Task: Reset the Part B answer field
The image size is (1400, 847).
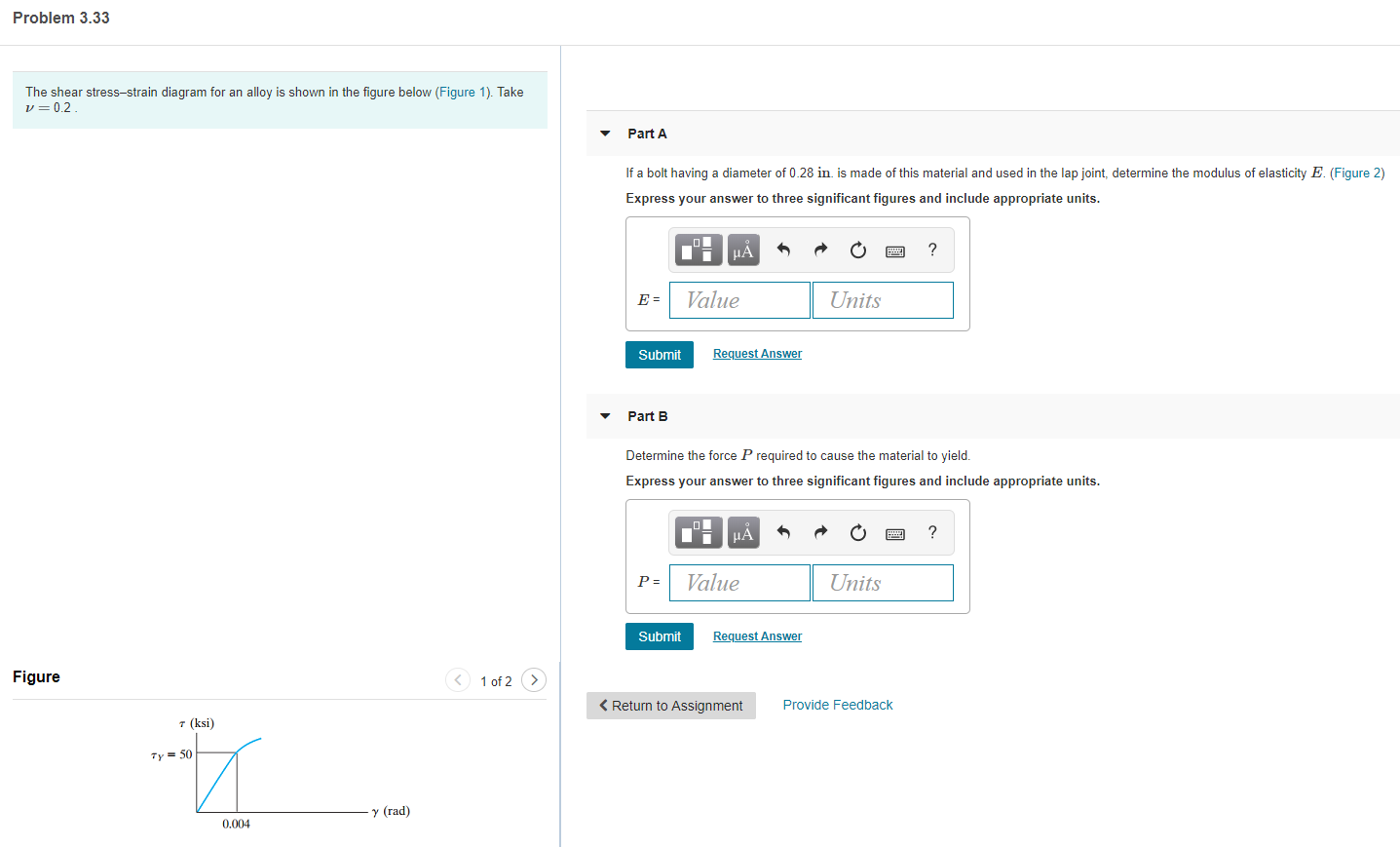Action: point(858,532)
